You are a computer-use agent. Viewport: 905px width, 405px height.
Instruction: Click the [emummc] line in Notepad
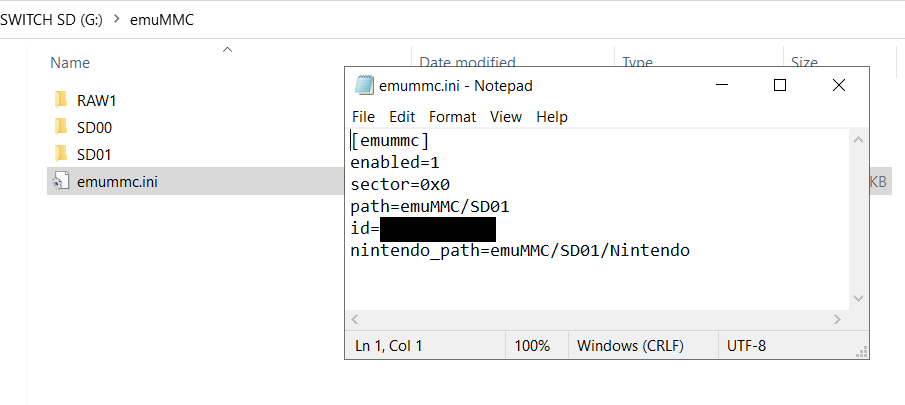(x=390, y=141)
